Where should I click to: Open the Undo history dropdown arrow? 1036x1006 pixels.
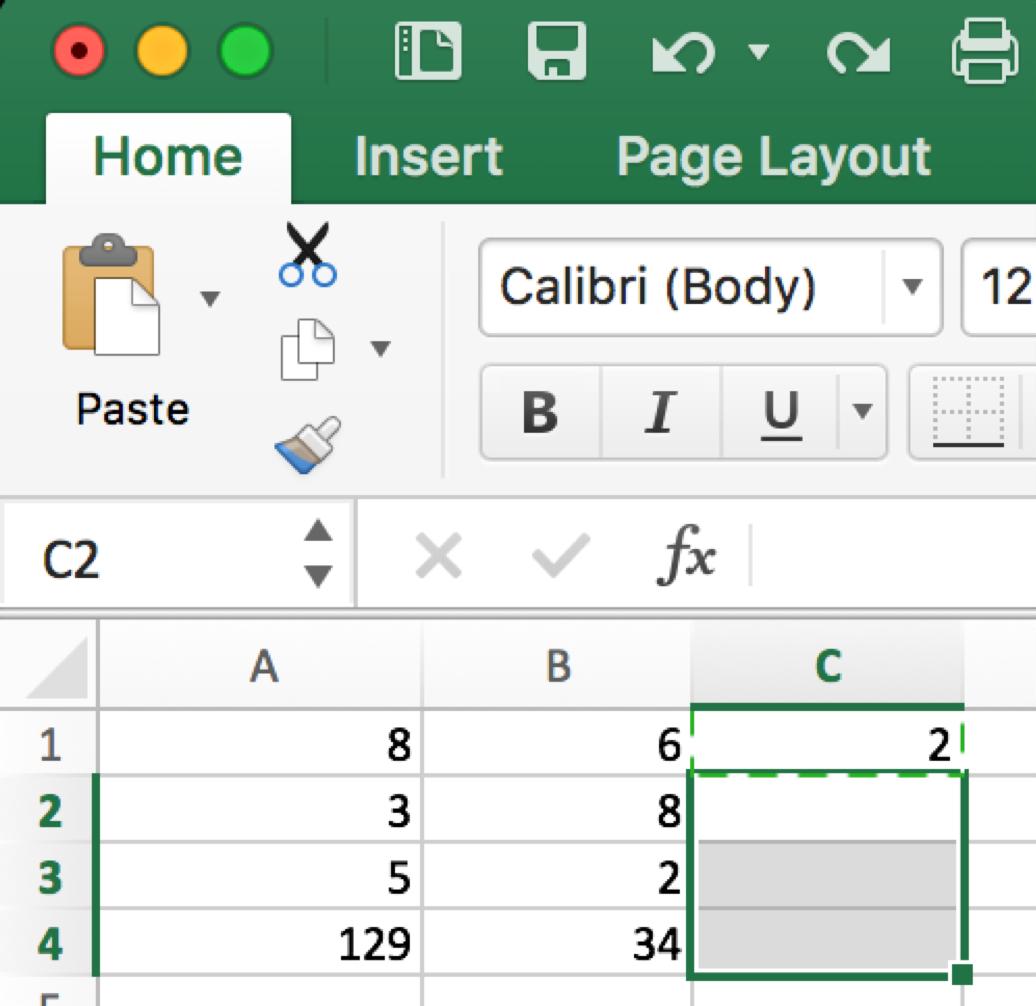tap(759, 52)
